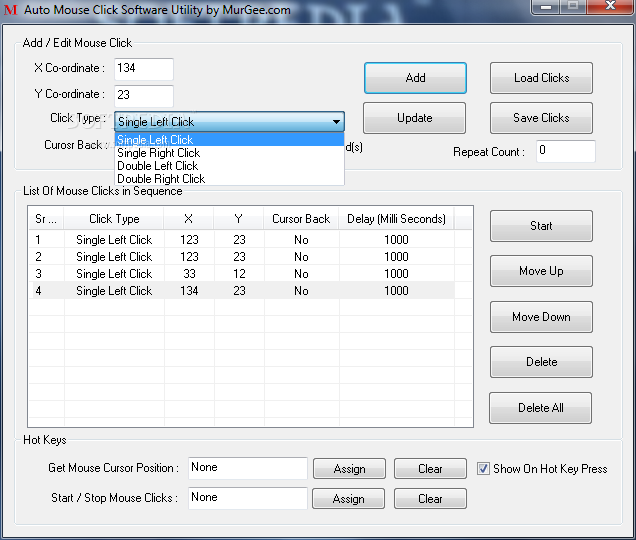The width and height of the screenshot is (636, 540).
Task: Minimize the Auto Mouse Click window
Action: pyautogui.click(x=546, y=6)
